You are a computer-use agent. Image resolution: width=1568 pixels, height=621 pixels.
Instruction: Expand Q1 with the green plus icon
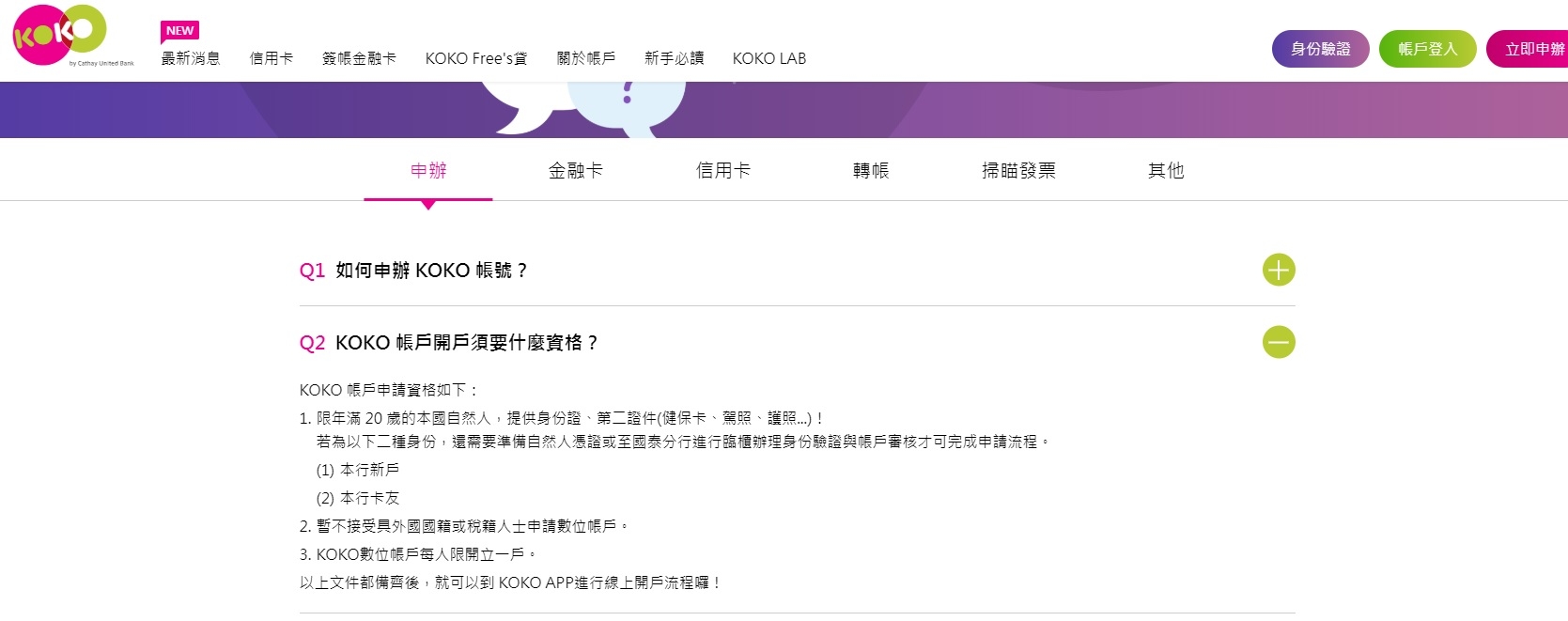click(x=1278, y=270)
